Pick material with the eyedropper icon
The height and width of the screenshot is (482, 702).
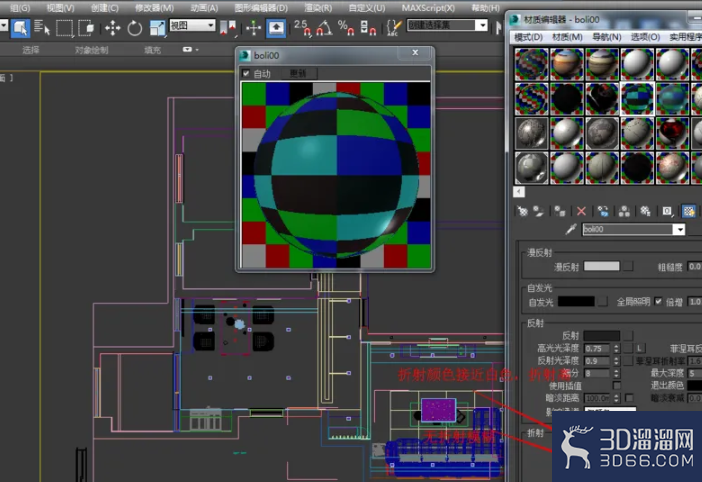point(571,230)
